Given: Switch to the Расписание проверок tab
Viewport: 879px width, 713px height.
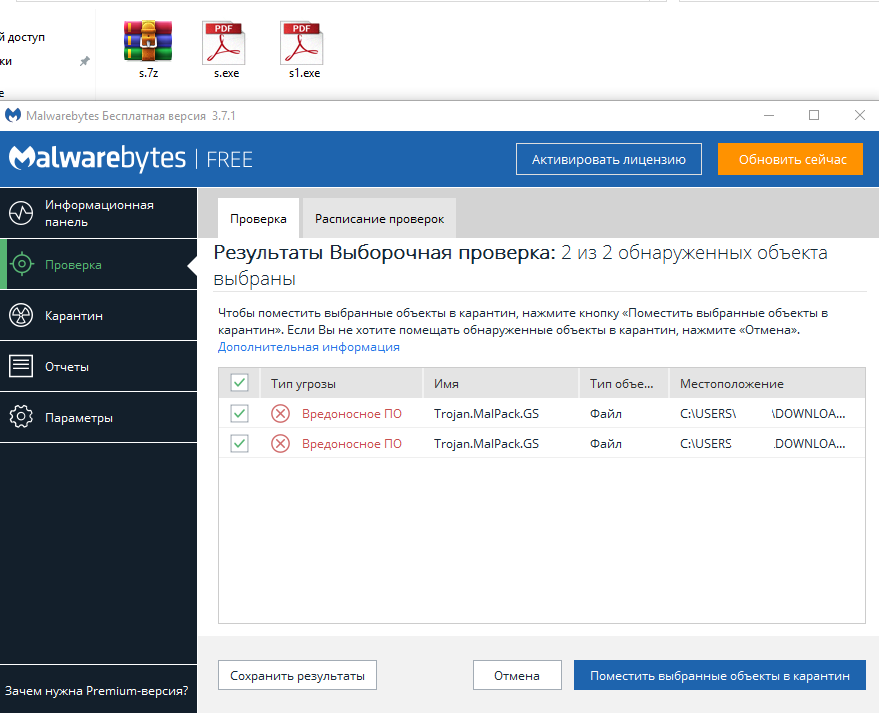Looking at the screenshot, I should (x=380, y=218).
